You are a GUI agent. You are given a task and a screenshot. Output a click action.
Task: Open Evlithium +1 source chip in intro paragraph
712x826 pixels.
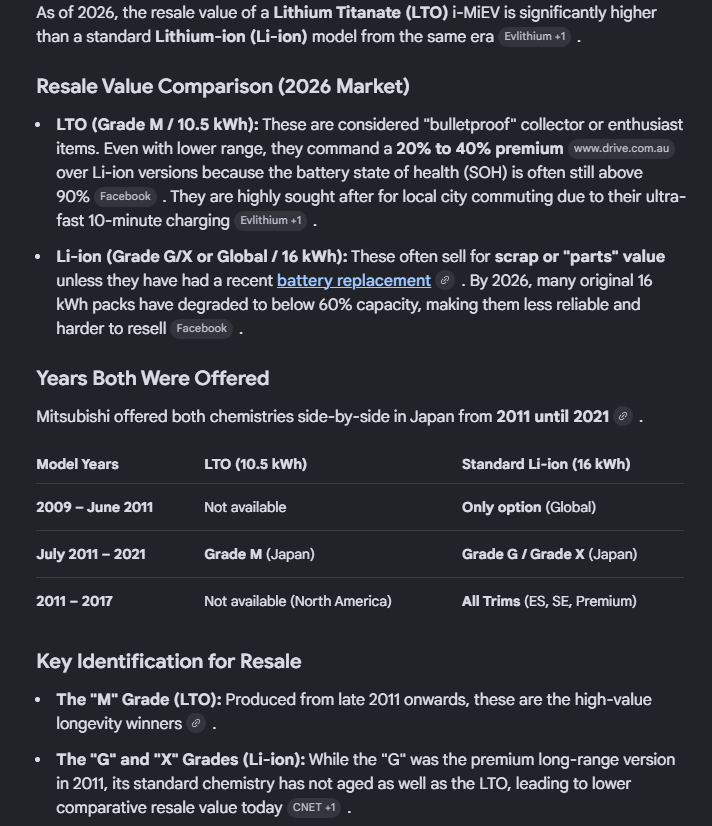click(535, 37)
